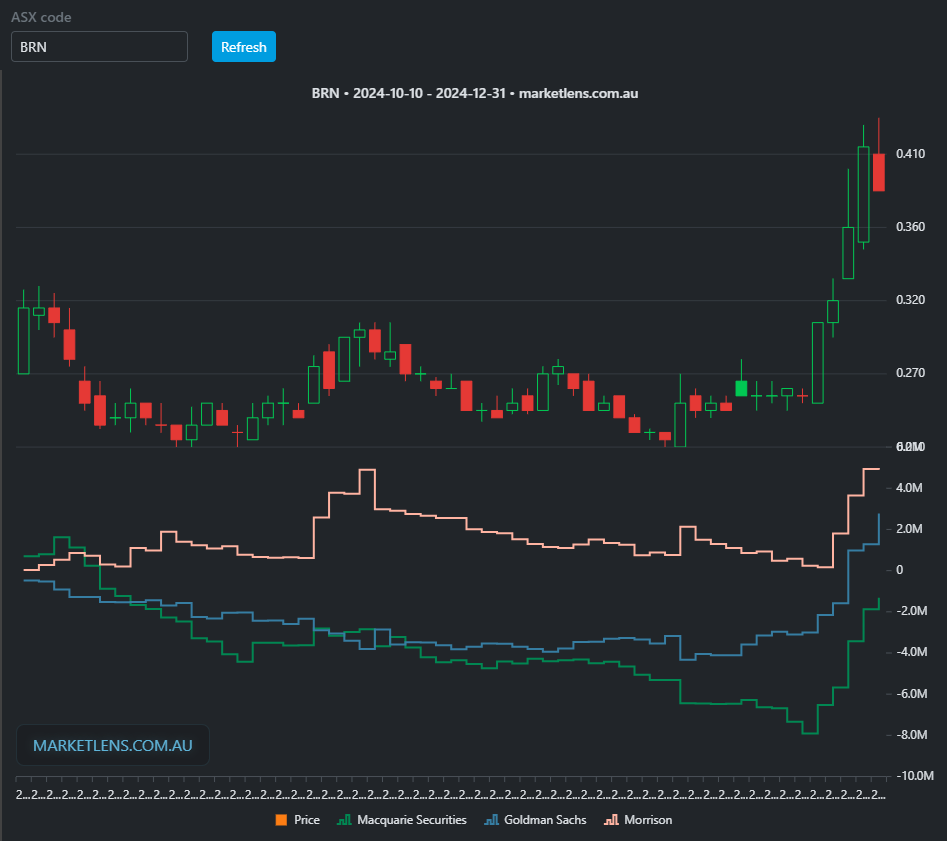947x841 pixels.
Task: Focus the ASX code input field
Action: tap(99, 47)
